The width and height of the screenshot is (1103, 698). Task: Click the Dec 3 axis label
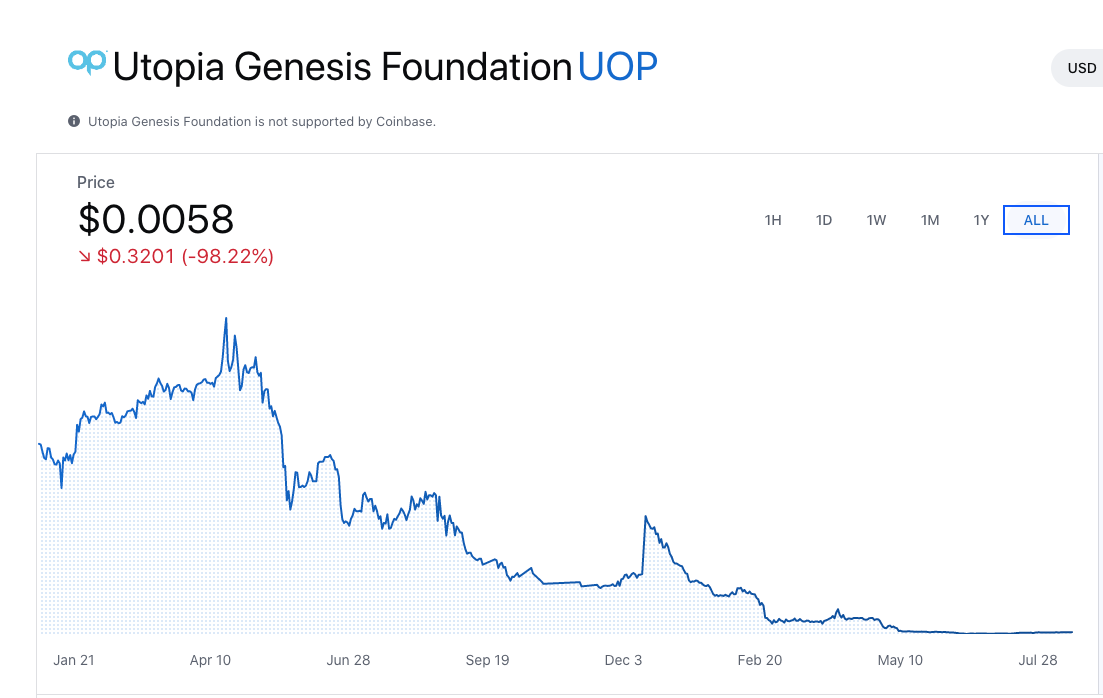623,660
